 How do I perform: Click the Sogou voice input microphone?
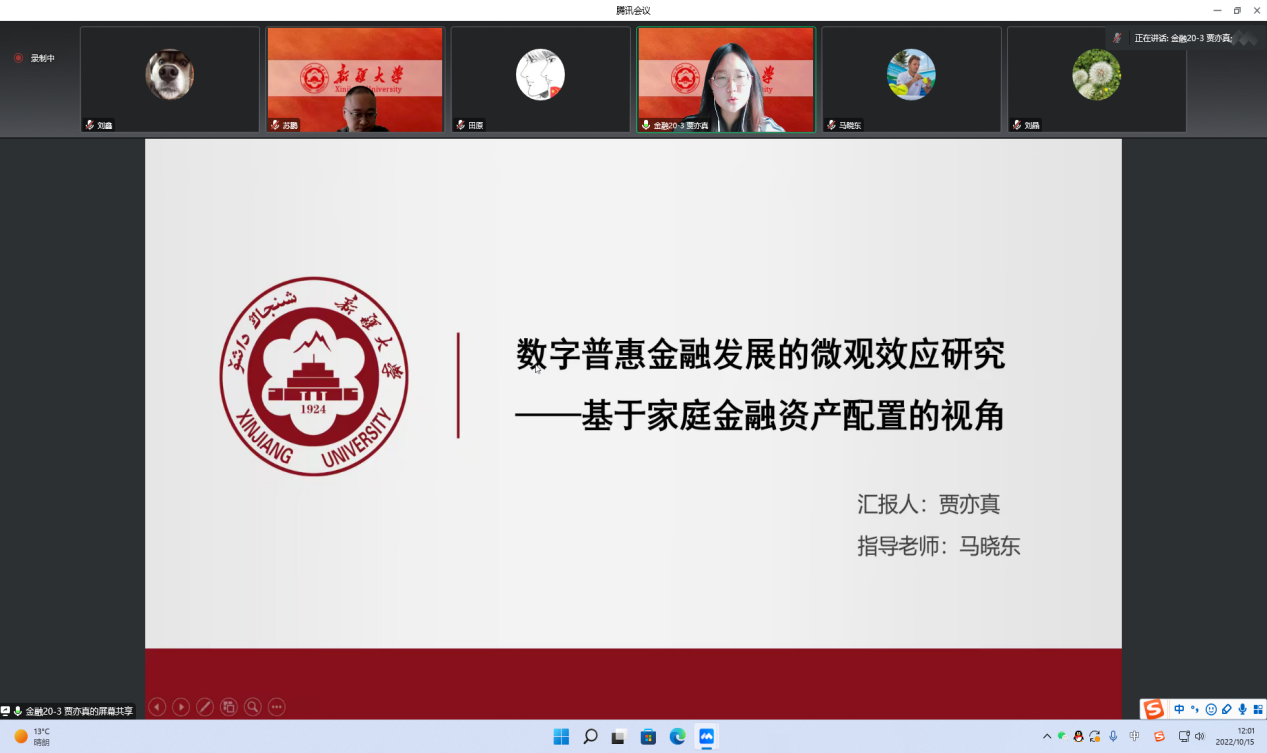pyautogui.click(x=1242, y=709)
